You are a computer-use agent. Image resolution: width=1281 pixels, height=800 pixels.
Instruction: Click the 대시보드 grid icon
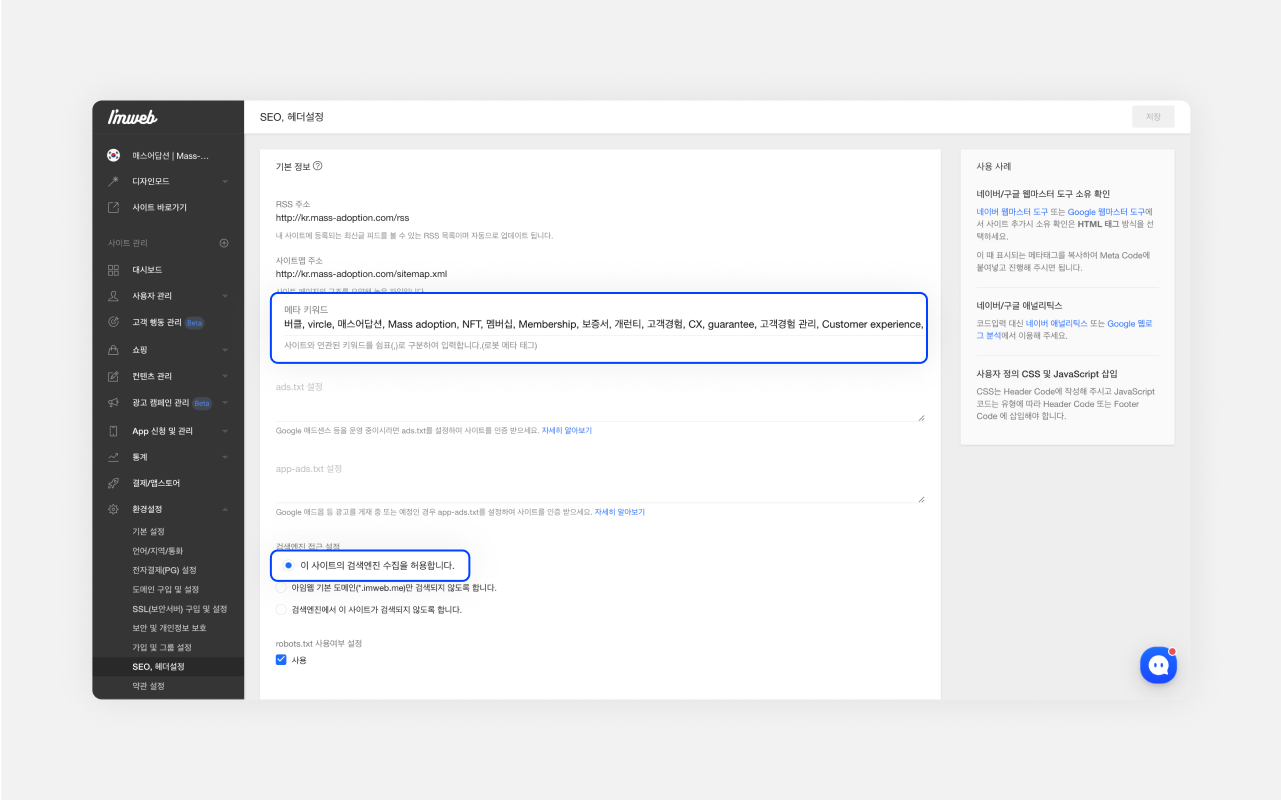(x=113, y=270)
